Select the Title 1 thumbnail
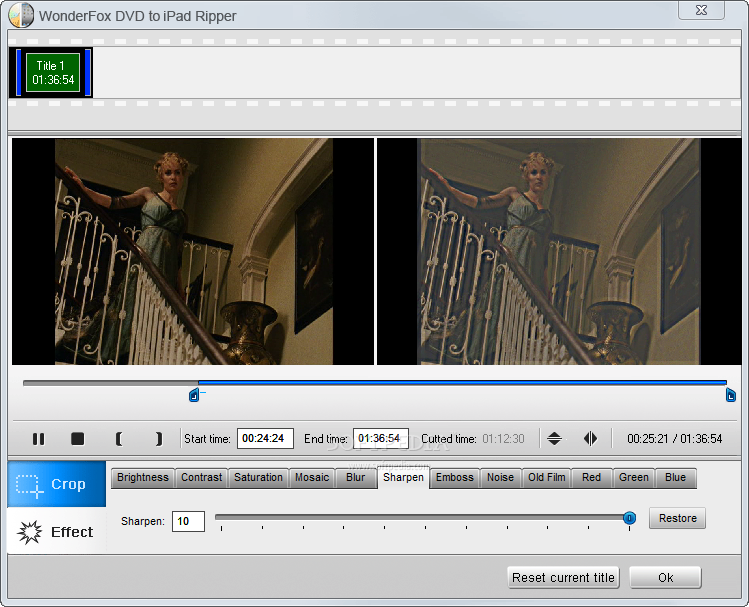Screen dimensions: 749x607 point(51,73)
